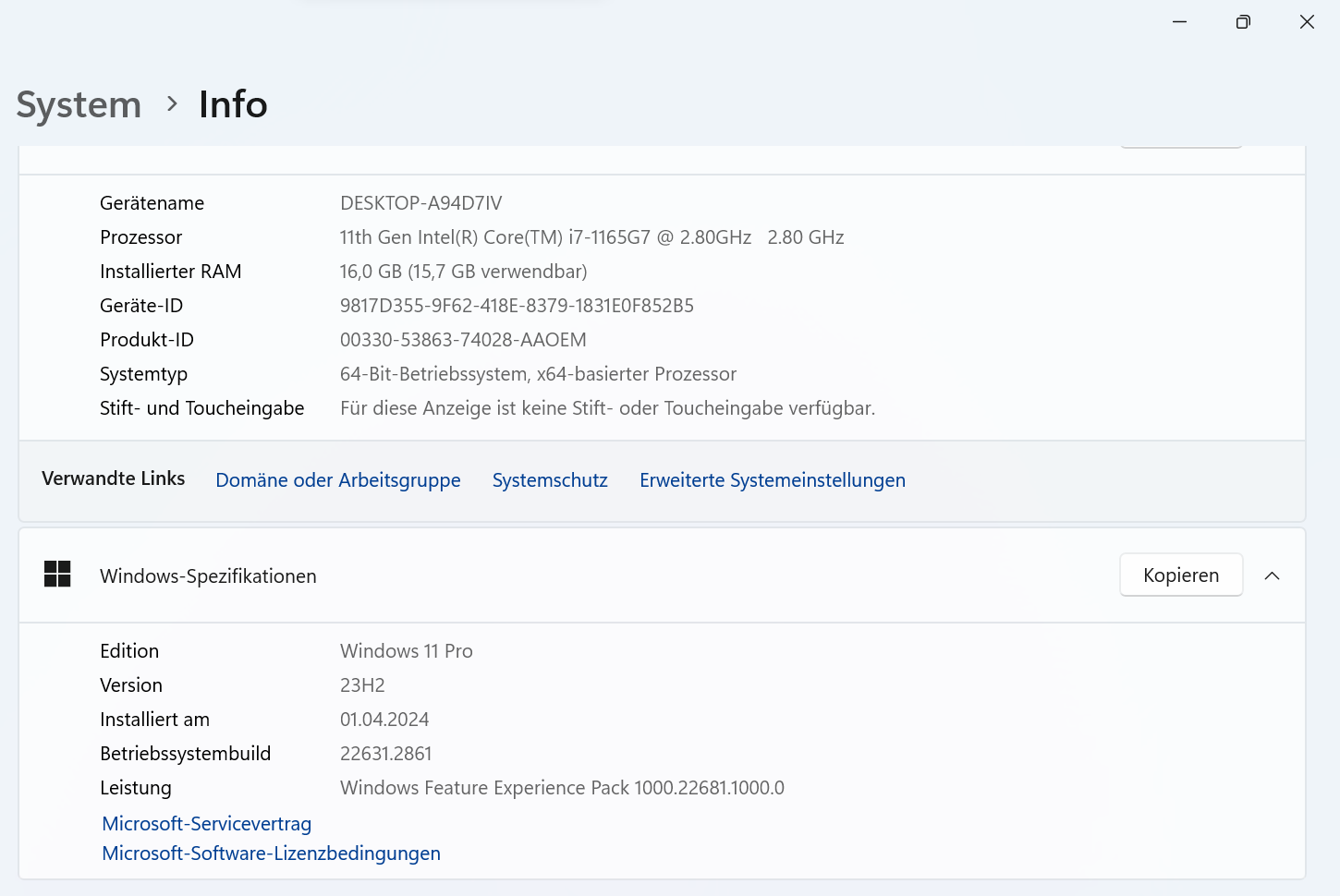
Task: Click the Info page heading
Action: click(233, 104)
